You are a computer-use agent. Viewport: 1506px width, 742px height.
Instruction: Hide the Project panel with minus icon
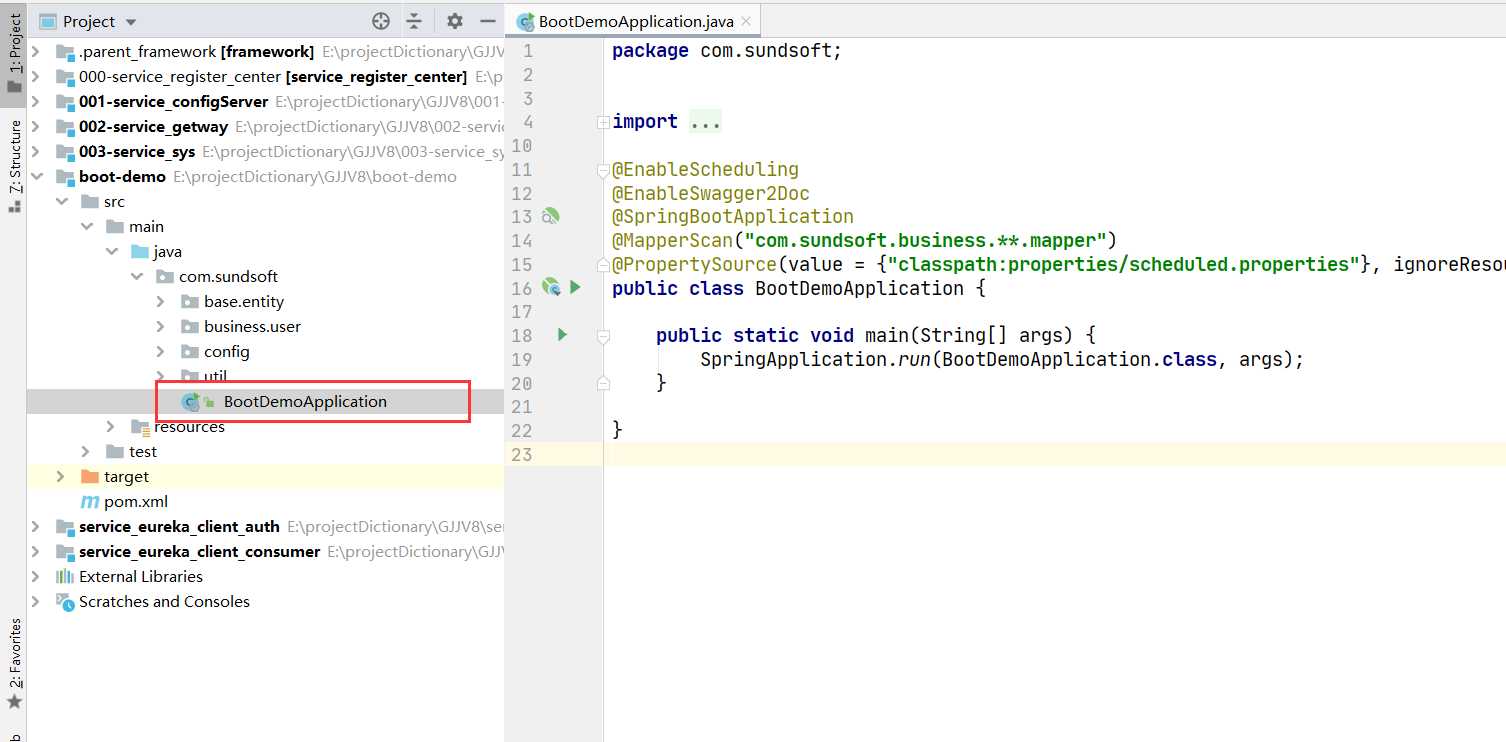click(x=488, y=21)
